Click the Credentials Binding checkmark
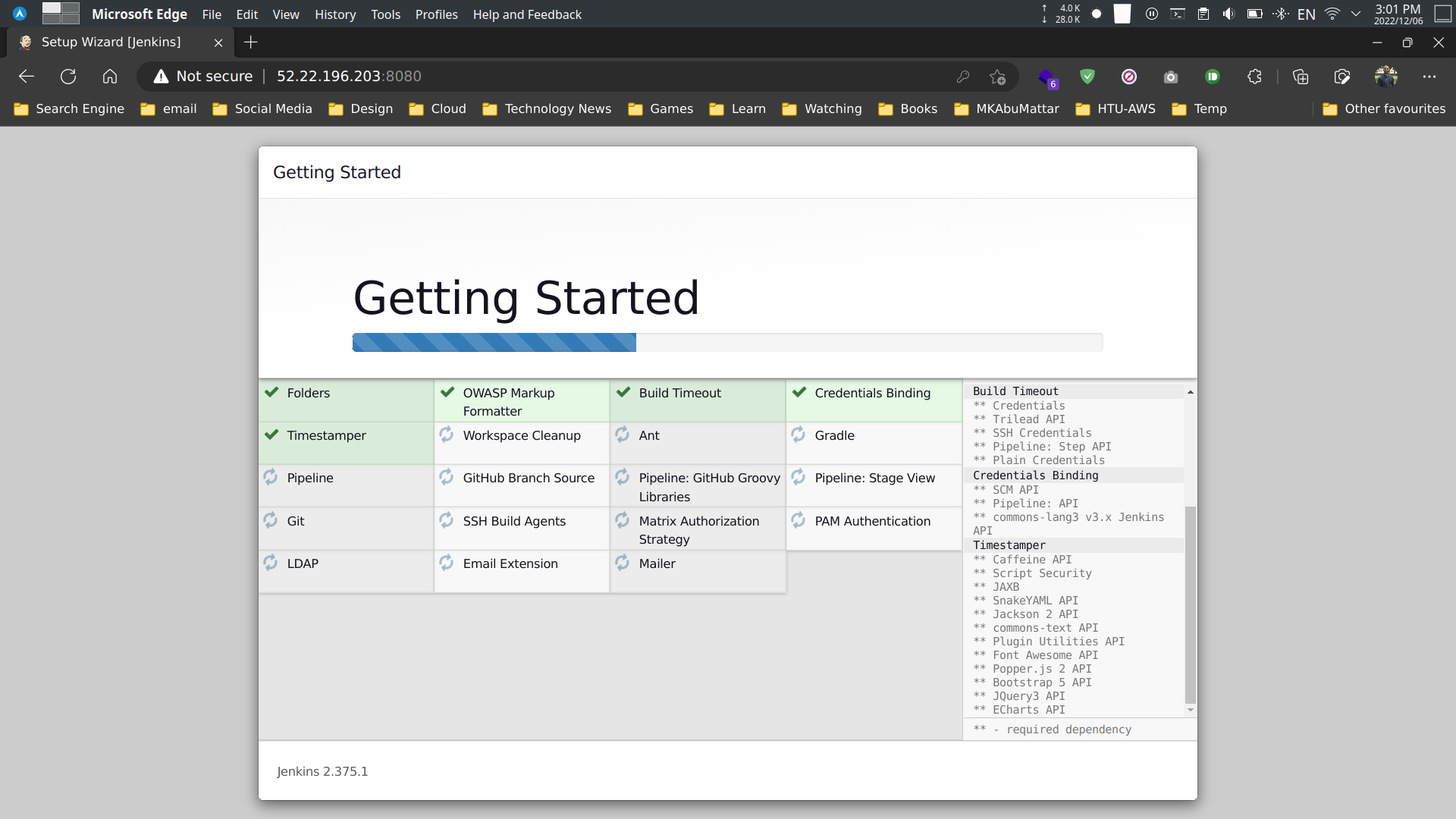This screenshot has height=819, width=1456. point(799,392)
